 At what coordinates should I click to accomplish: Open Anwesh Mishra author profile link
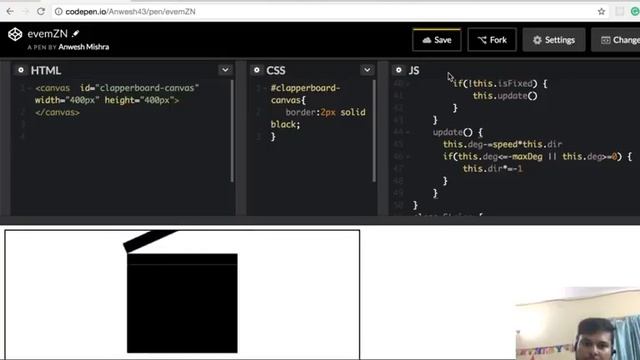pyautogui.click(x=84, y=47)
